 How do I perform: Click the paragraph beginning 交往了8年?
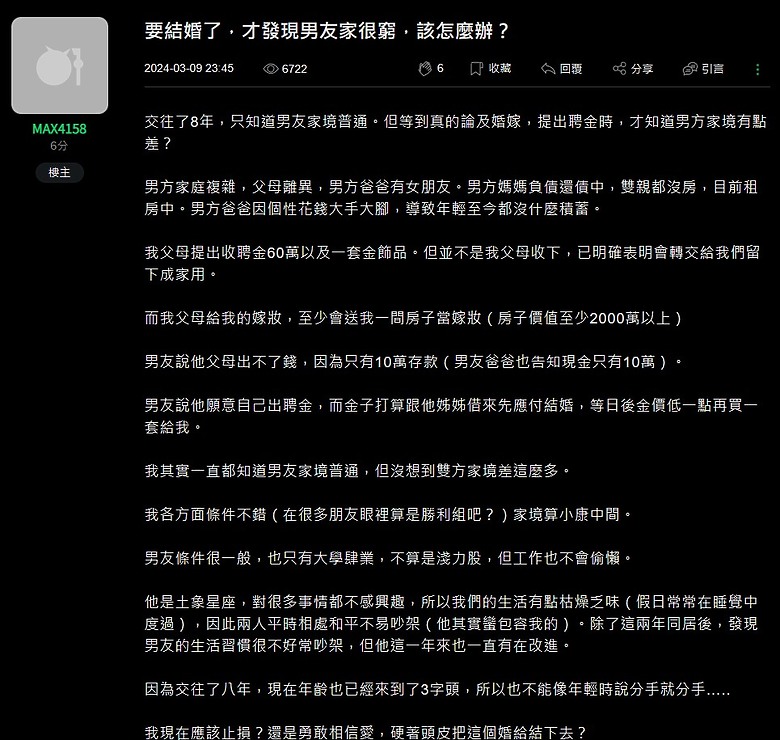(x=456, y=132)
